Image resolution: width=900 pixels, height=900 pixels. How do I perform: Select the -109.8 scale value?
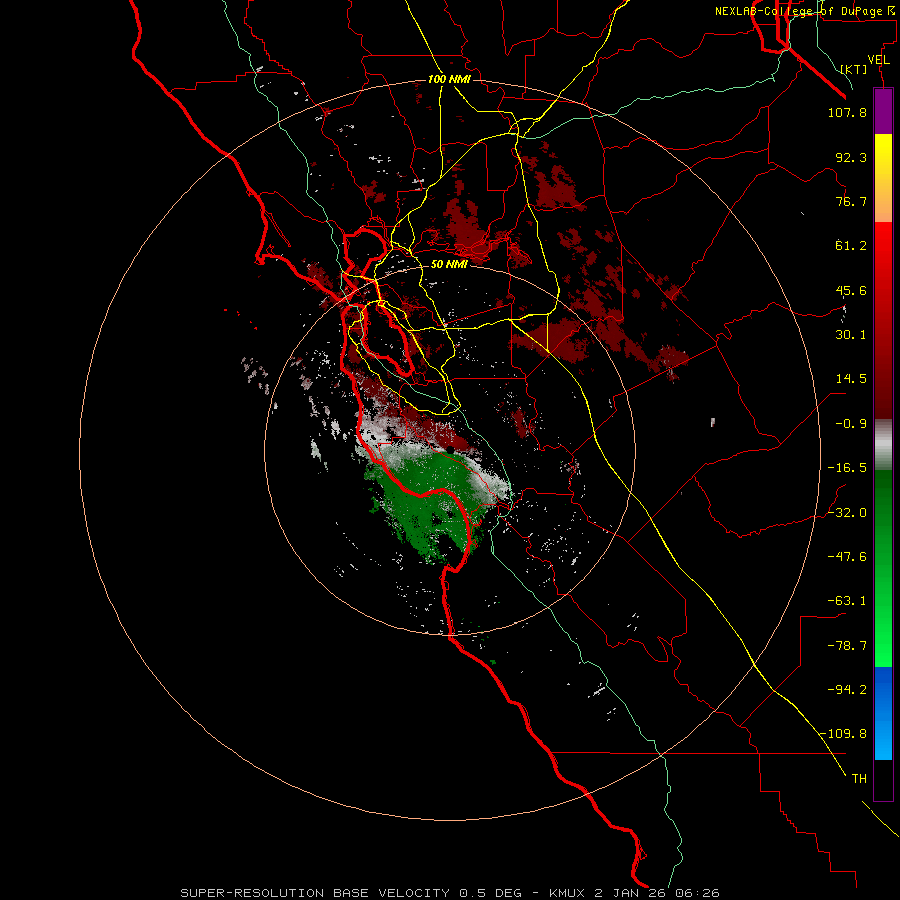(843, 734)
